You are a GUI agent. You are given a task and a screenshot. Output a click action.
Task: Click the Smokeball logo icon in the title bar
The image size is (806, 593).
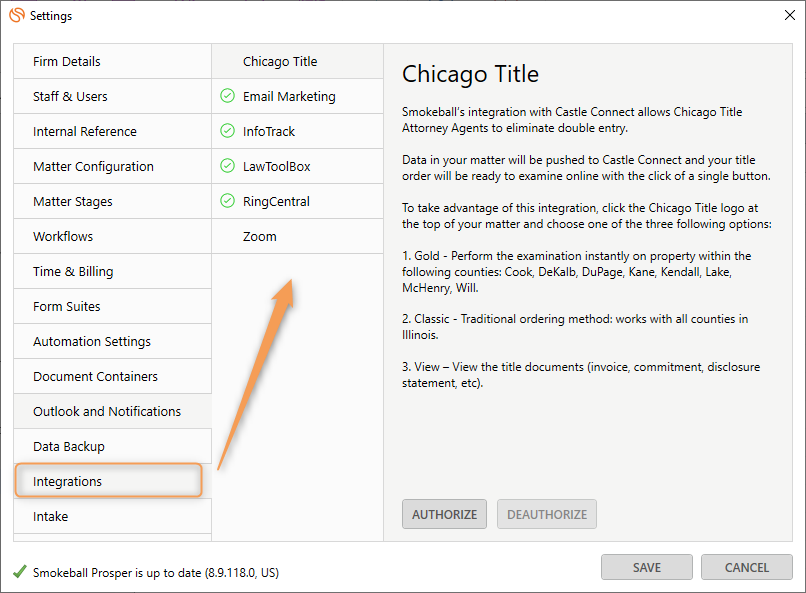[x=17, y=15]
